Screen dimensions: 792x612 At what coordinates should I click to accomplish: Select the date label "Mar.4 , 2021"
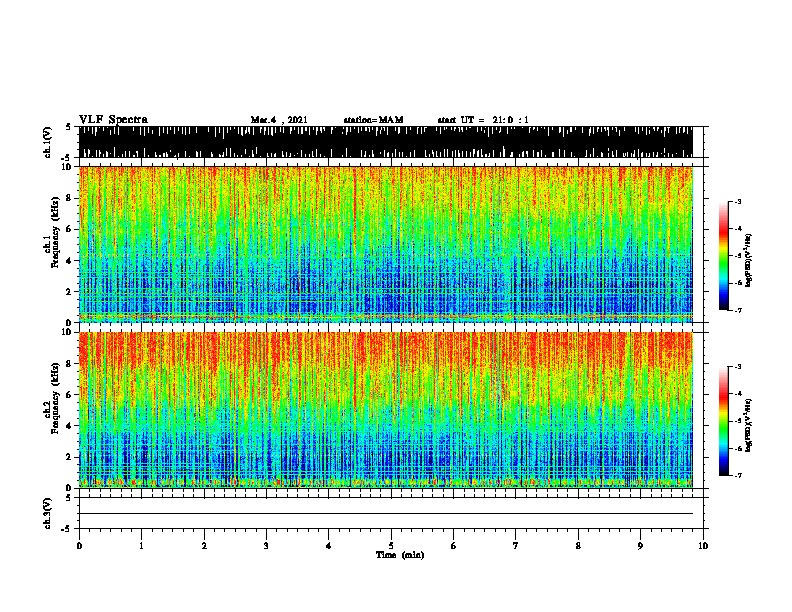tap(279, 120)
